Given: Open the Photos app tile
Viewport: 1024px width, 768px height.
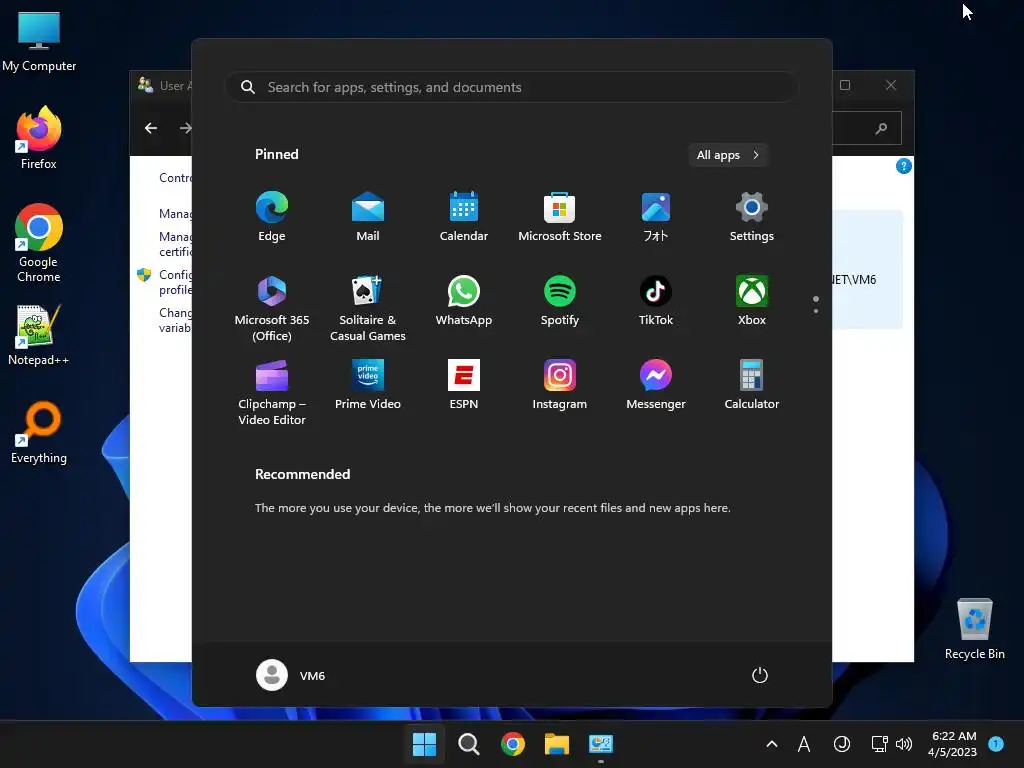Looking at the screenshot, I should (656, 217).
